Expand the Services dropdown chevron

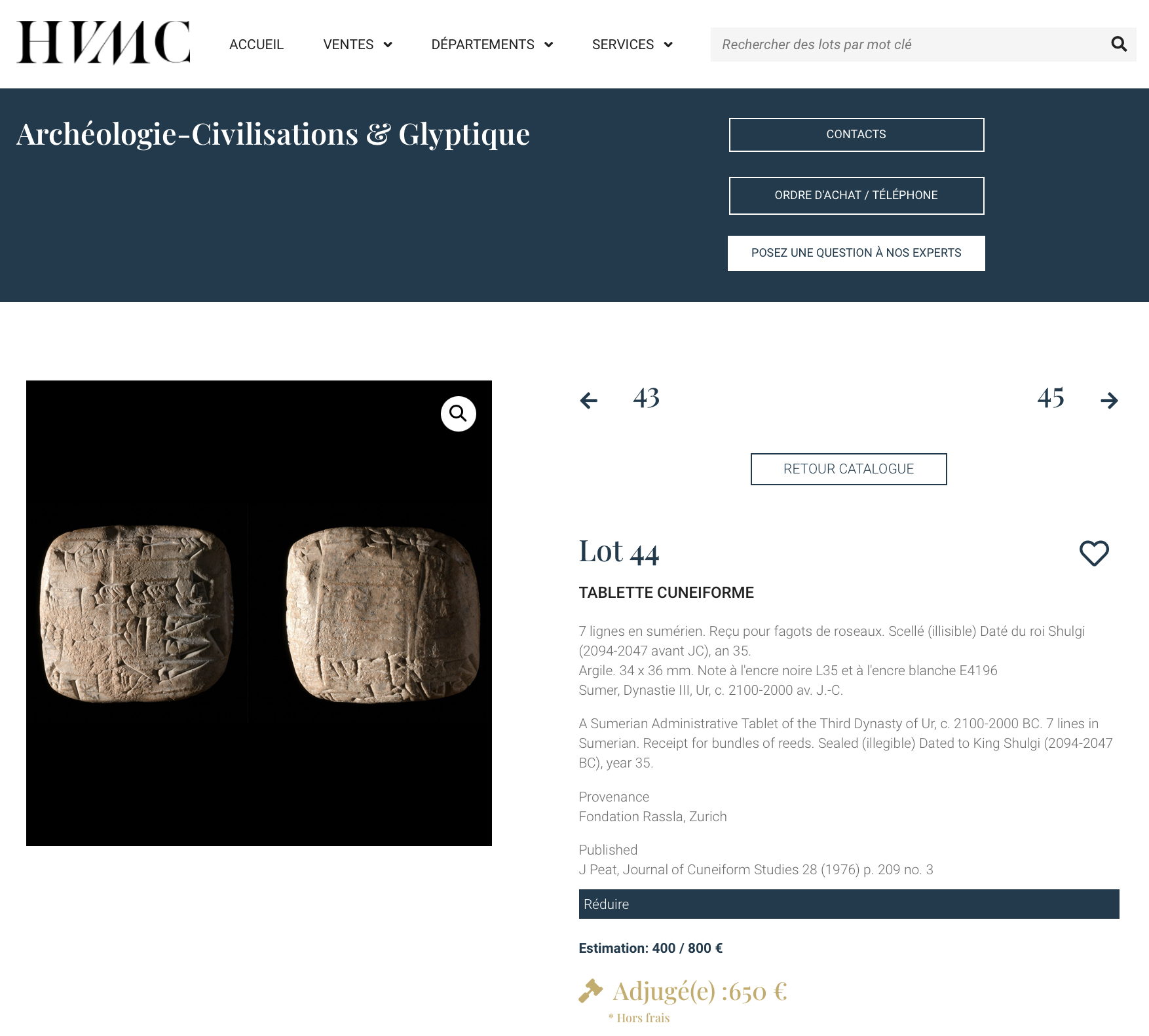668,45
